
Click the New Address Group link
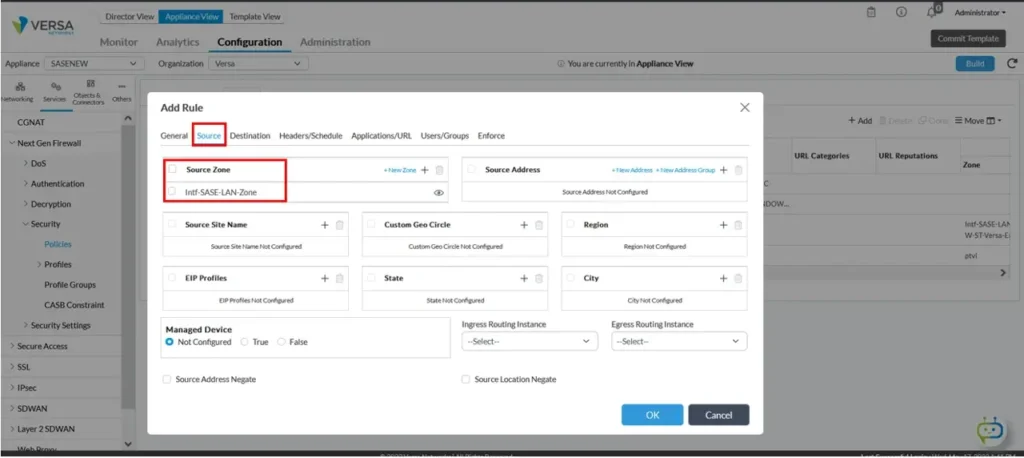687,171
